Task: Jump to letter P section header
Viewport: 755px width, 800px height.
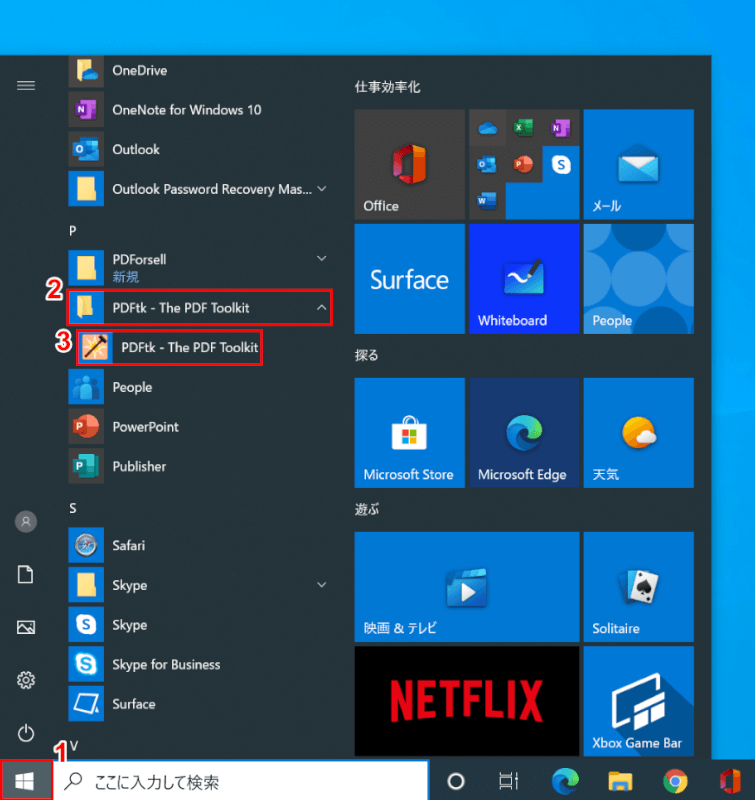Action: click(x=73, y=231)
